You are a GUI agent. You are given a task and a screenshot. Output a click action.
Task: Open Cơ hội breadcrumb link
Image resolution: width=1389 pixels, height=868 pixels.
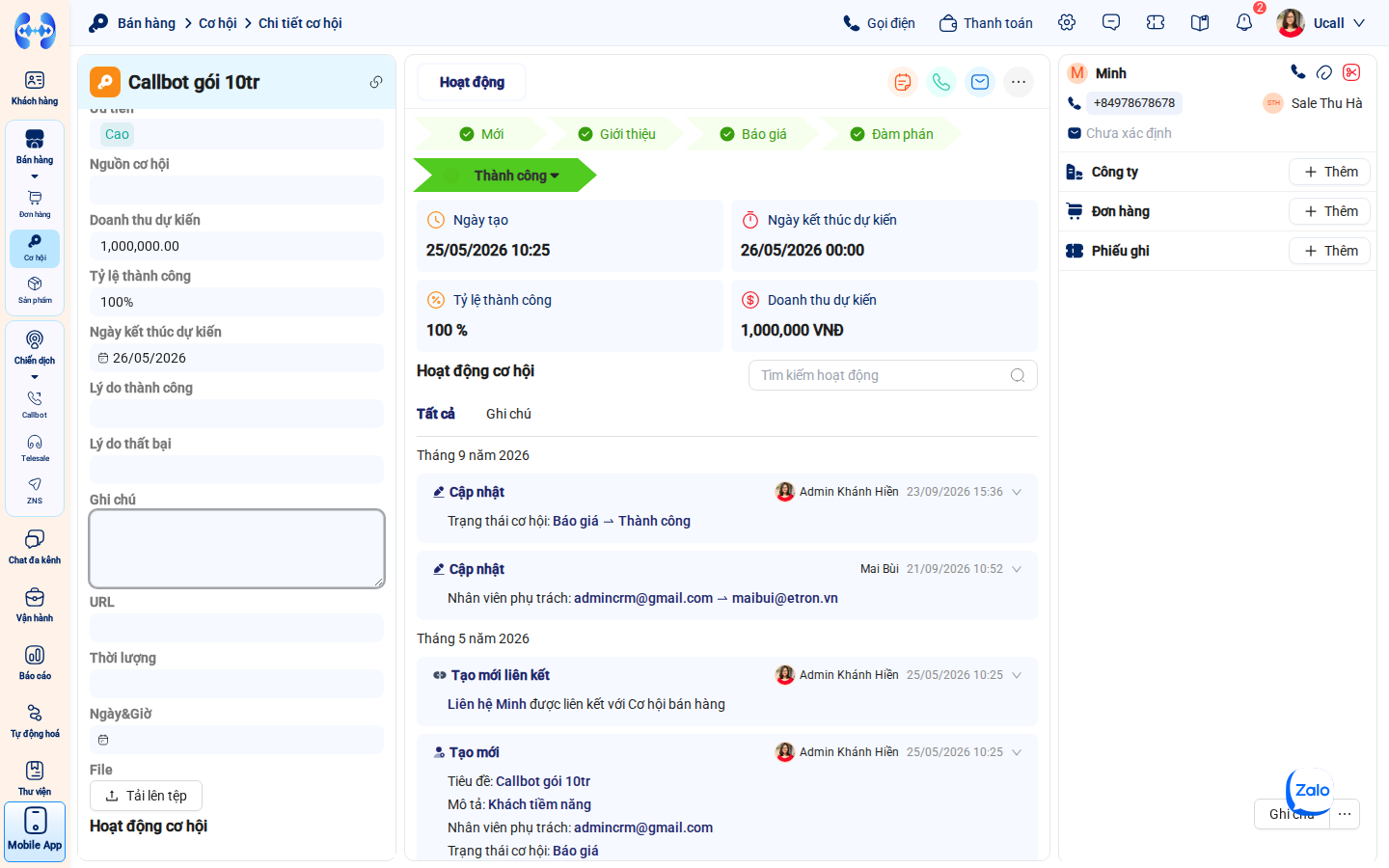pyautogui.click(x=218, y=23)
